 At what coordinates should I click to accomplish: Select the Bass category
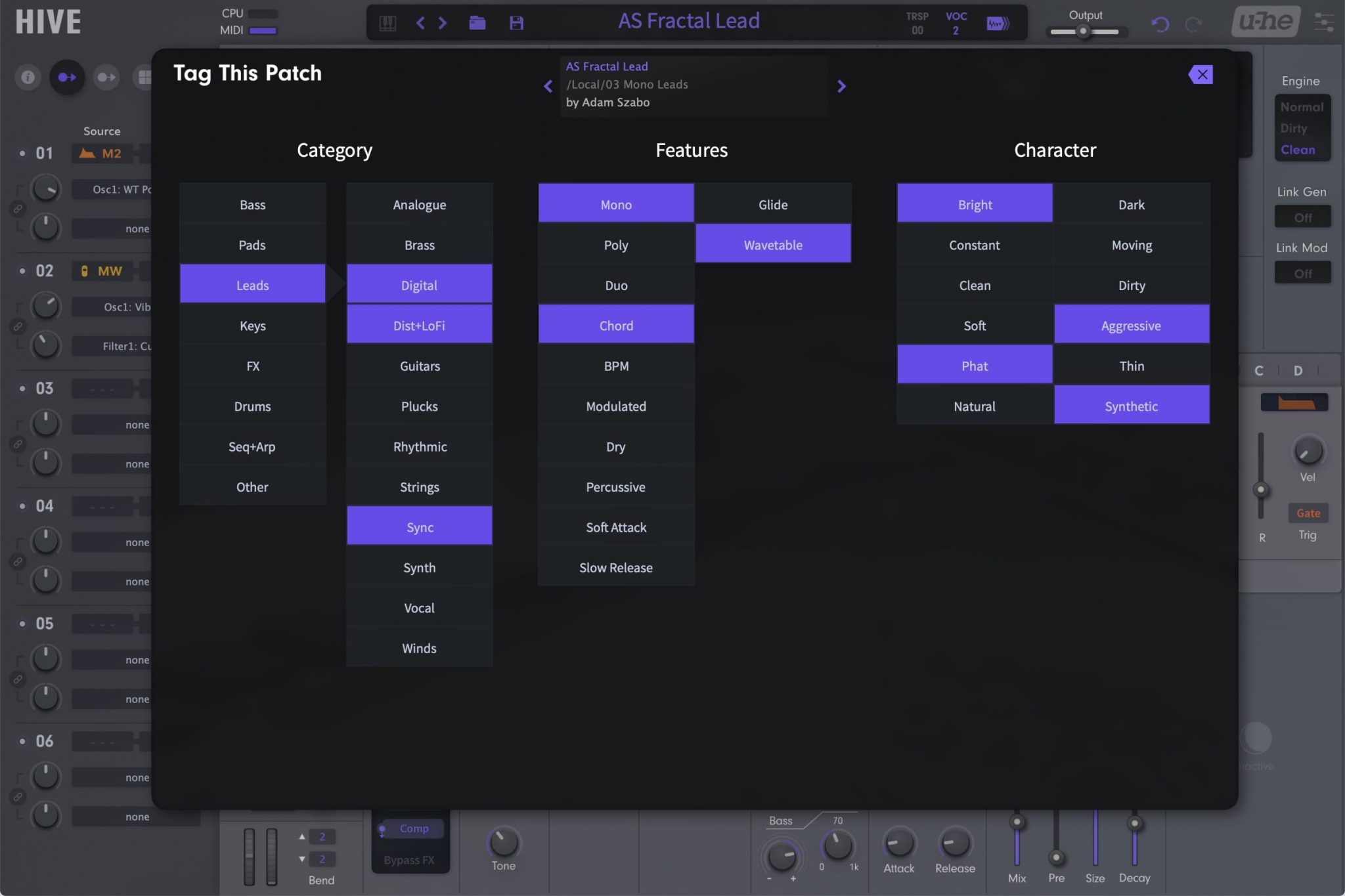[252, 205]
